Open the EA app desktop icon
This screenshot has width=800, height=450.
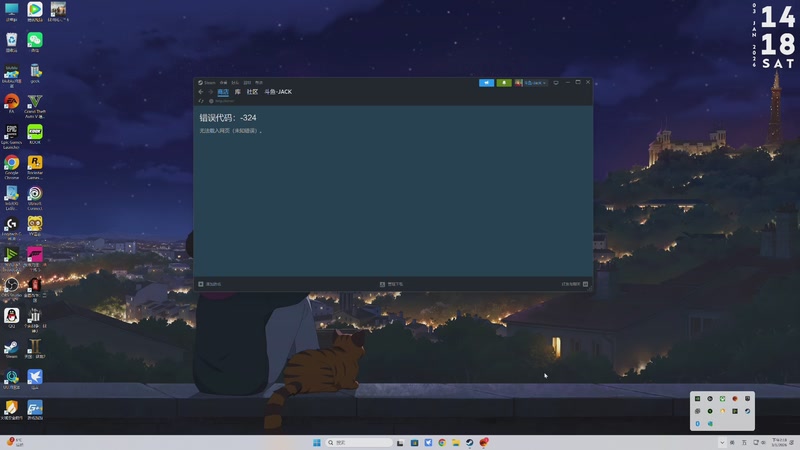coord(12,104)
